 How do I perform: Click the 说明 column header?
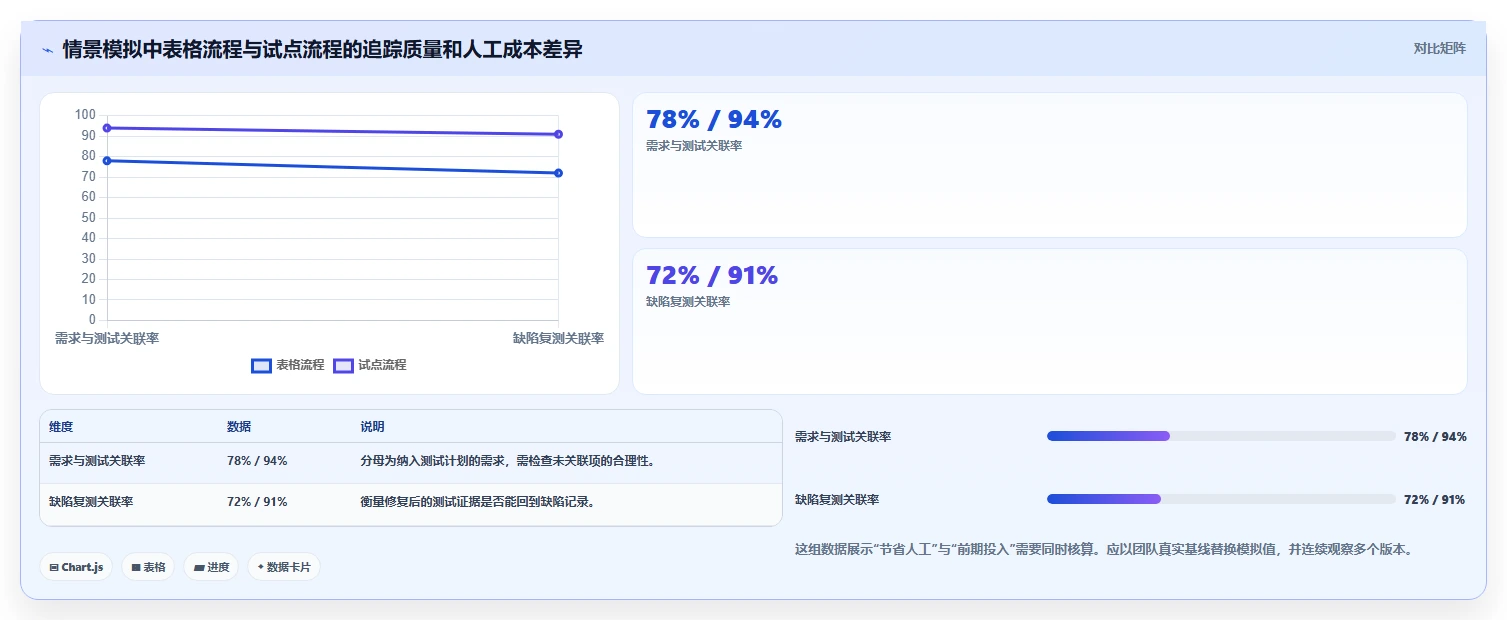(x=372, y=427)
